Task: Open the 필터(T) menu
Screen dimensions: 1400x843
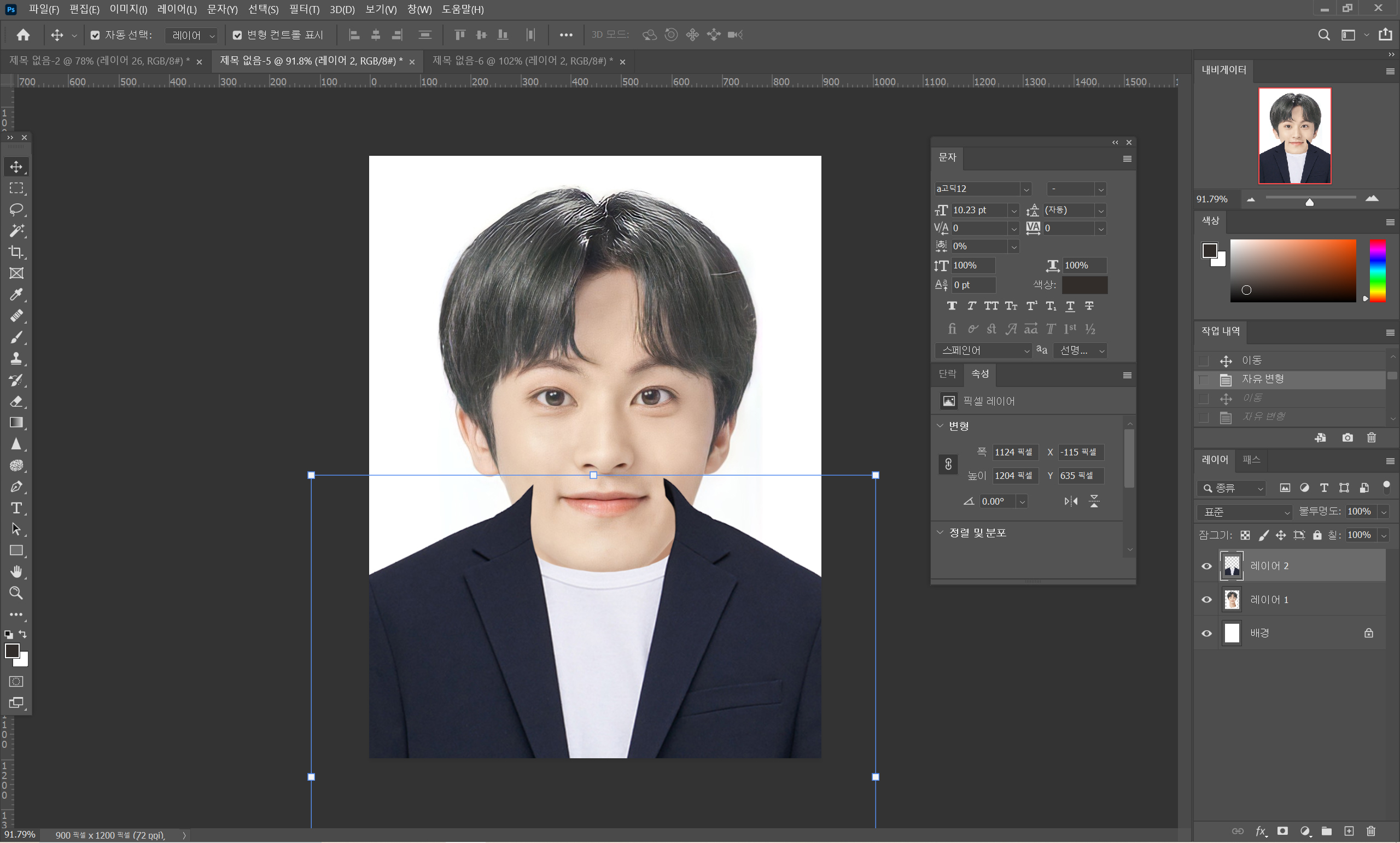Action: 304,9
